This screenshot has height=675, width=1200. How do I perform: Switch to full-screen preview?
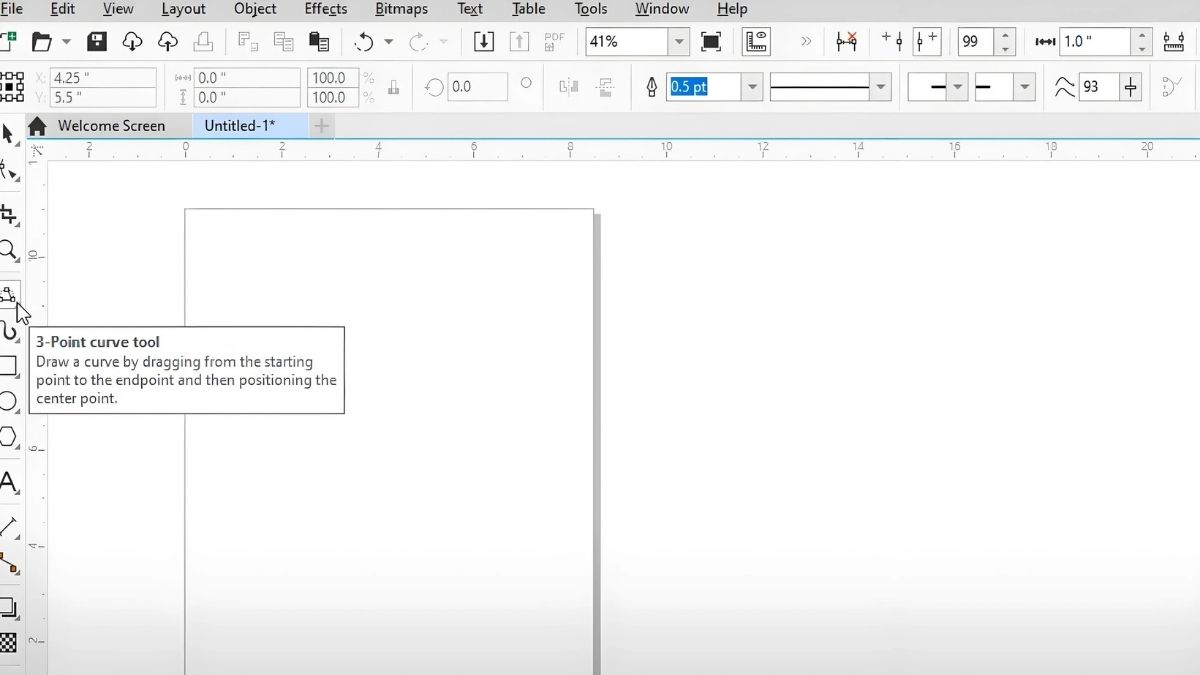pos(711,42)
